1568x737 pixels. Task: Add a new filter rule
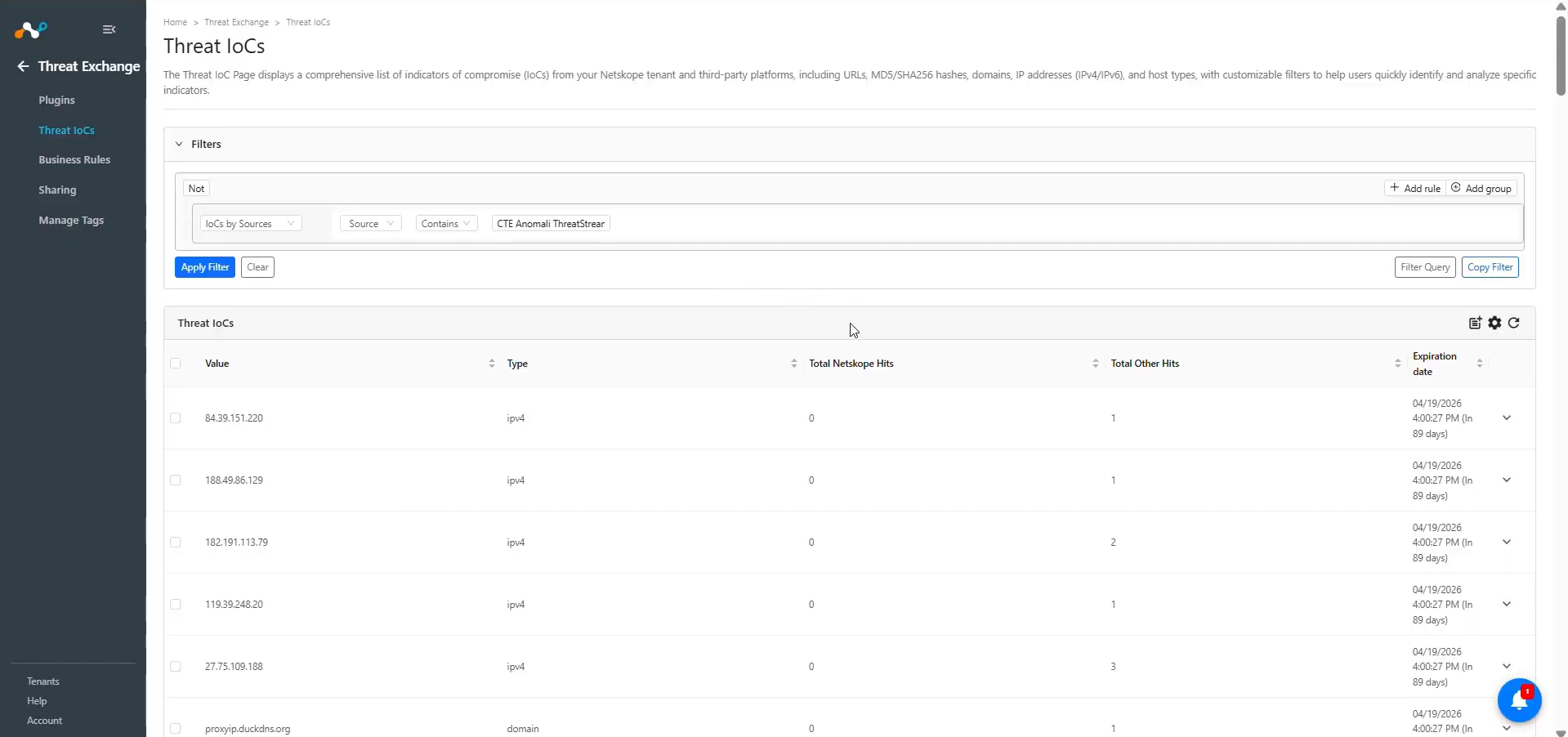(x=1415, y=189)
